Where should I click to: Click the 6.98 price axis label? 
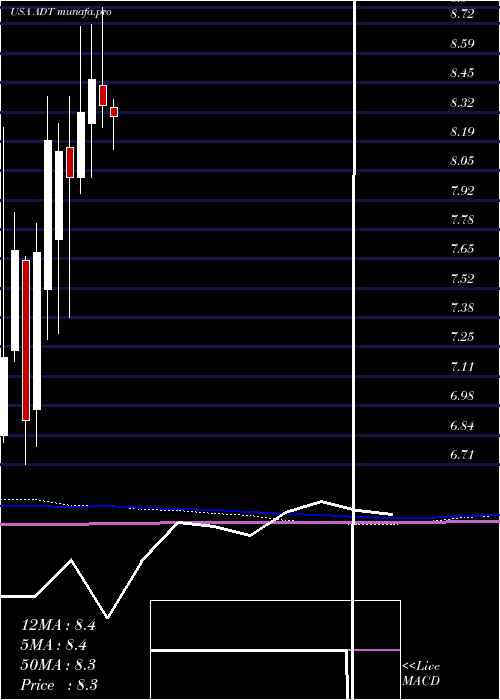coord(462,396)
